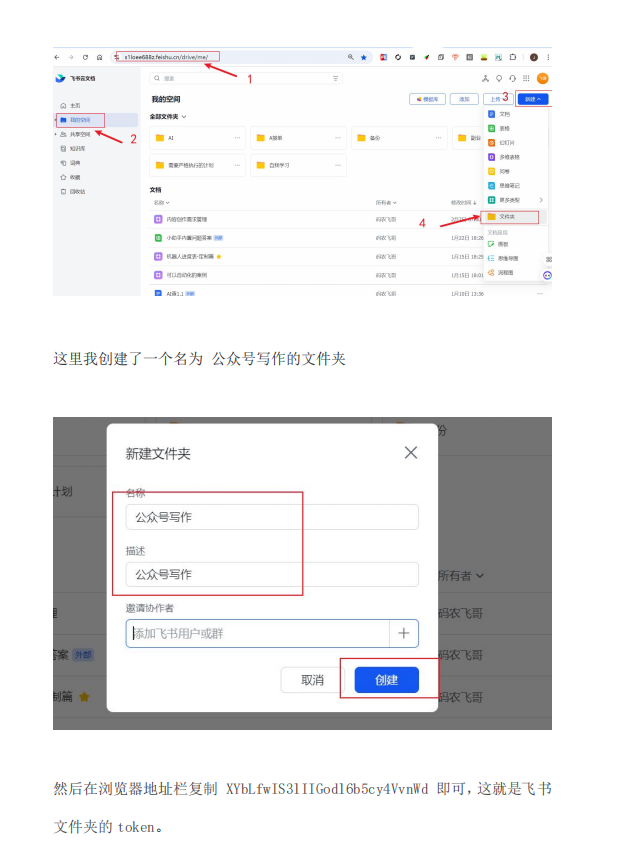Reload the page with the refresh icon

click(85, 57)
